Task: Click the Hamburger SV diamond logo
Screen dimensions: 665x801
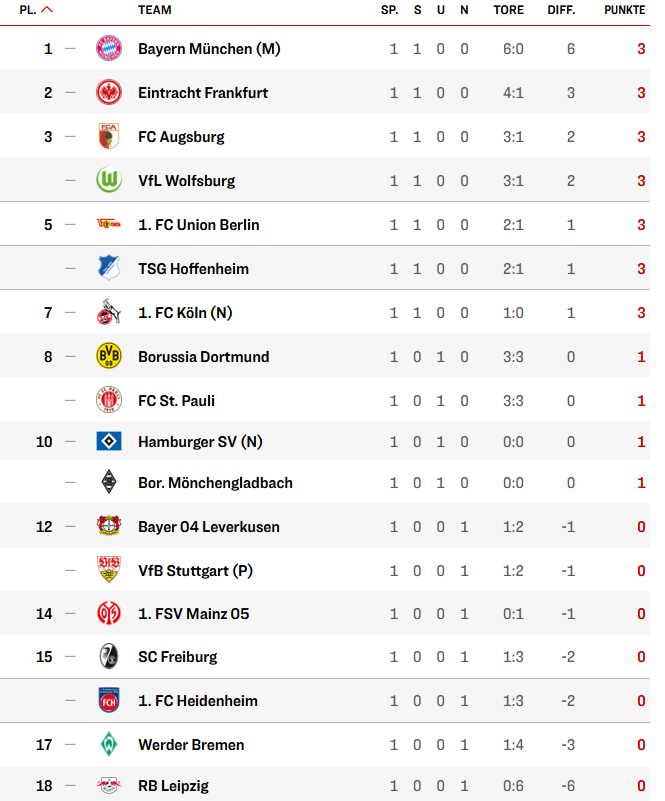Action: (x=109, y=441)
